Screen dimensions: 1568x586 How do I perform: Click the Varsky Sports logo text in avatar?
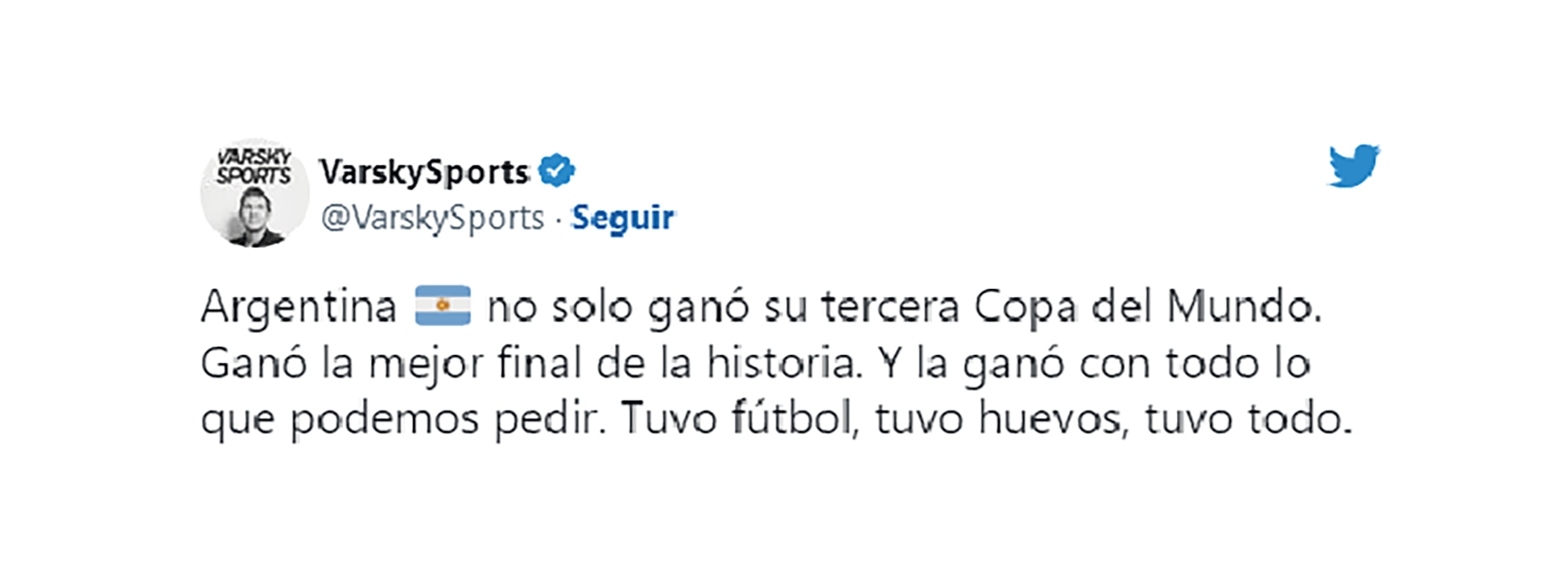point(254,166)
